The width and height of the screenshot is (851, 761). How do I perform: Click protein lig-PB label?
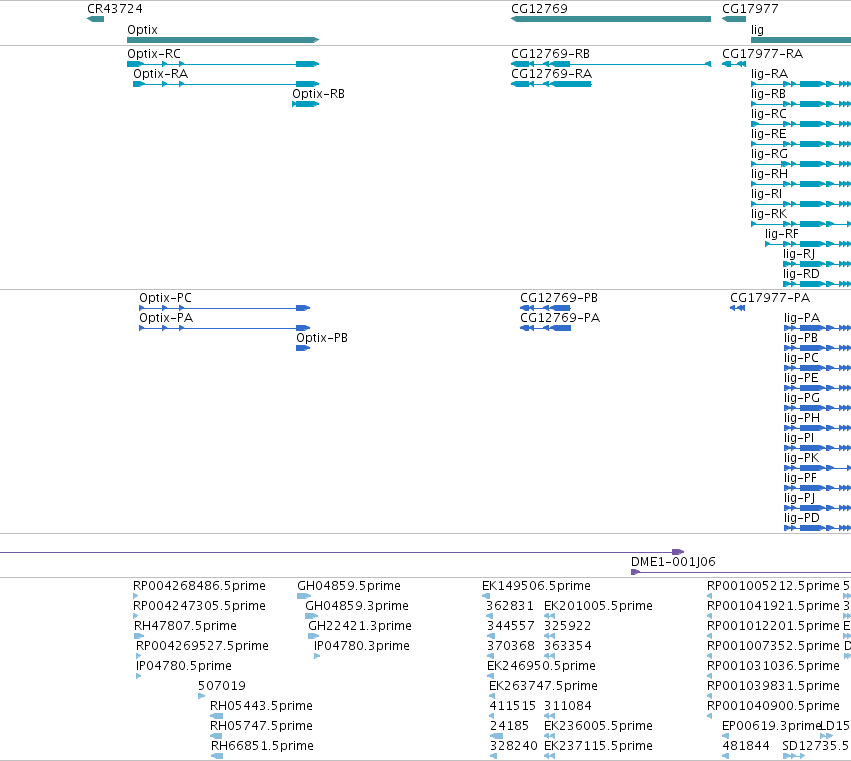tap(801, 338)
